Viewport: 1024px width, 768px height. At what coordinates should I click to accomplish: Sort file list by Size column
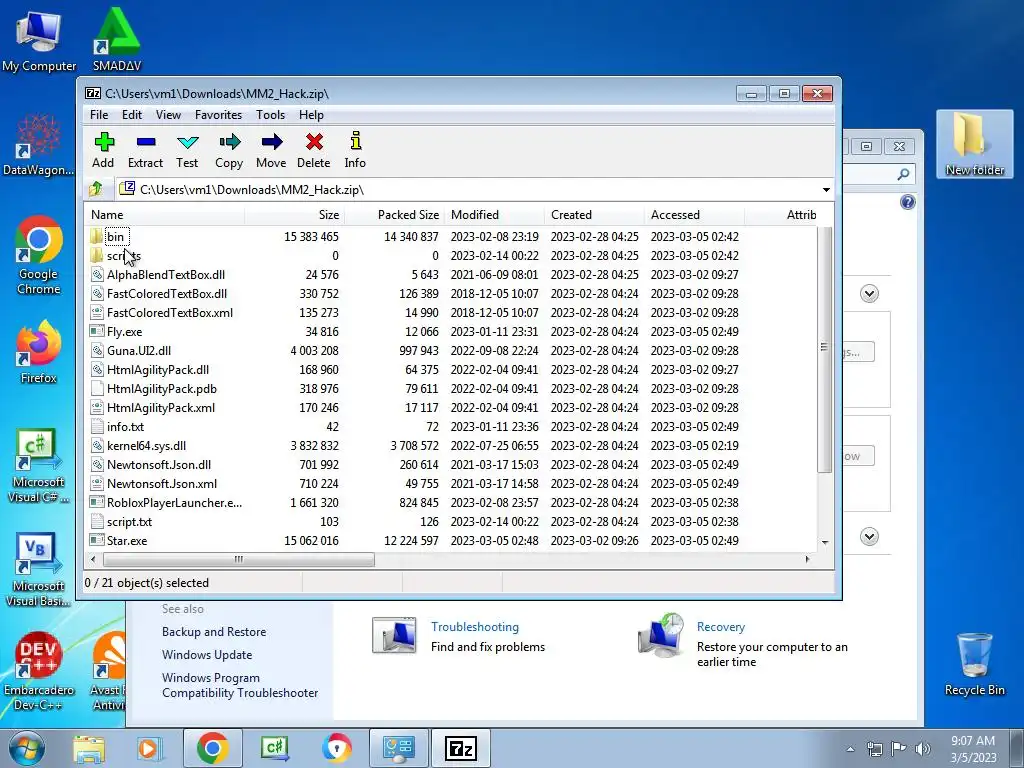(x=295, y=215)
